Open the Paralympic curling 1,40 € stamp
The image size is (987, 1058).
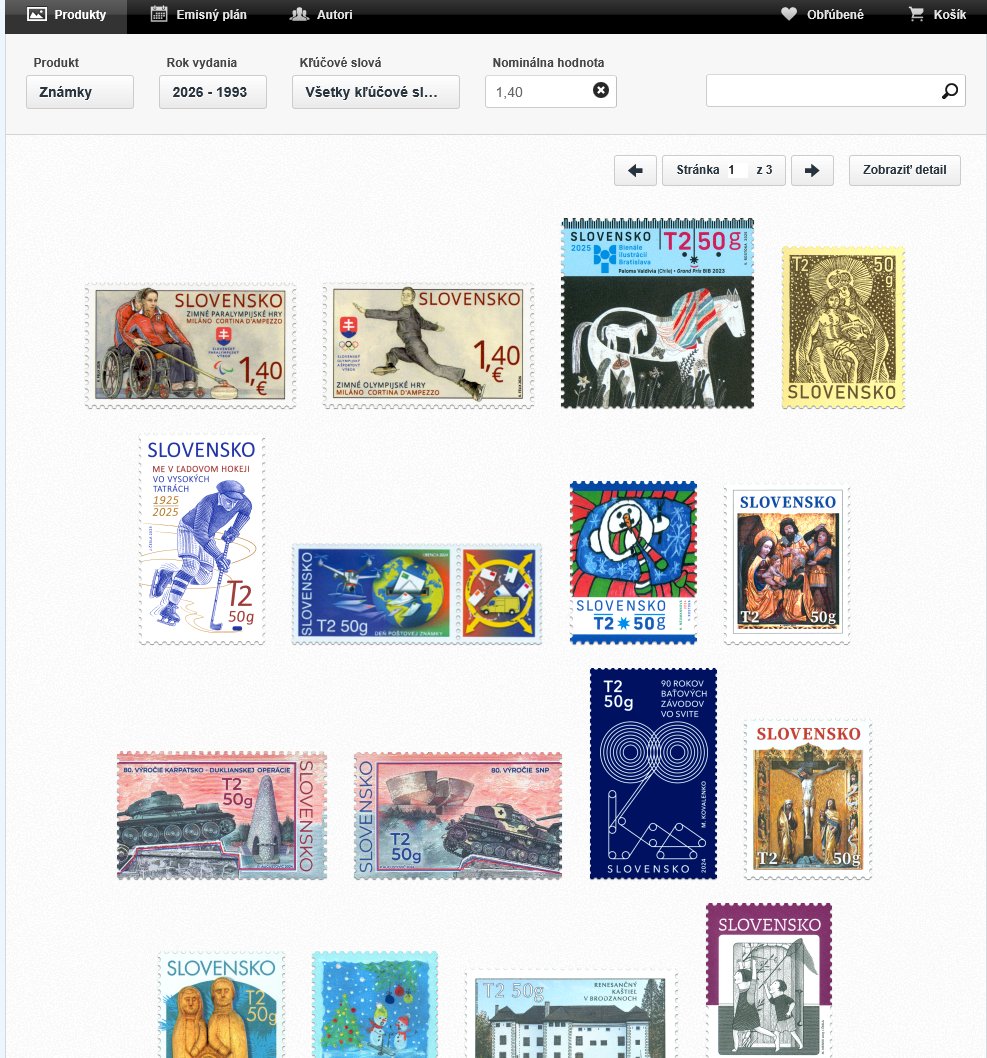pos(190,345)
